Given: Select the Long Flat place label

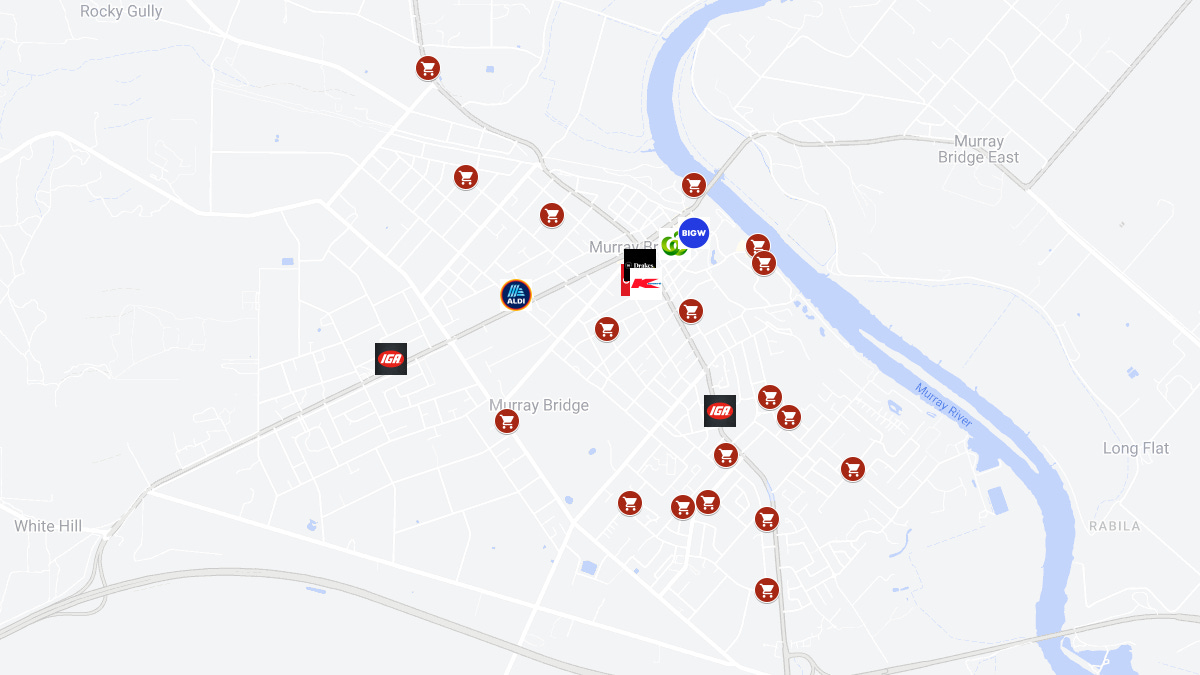Looking at the screenshot, I should click(1136, 448).
